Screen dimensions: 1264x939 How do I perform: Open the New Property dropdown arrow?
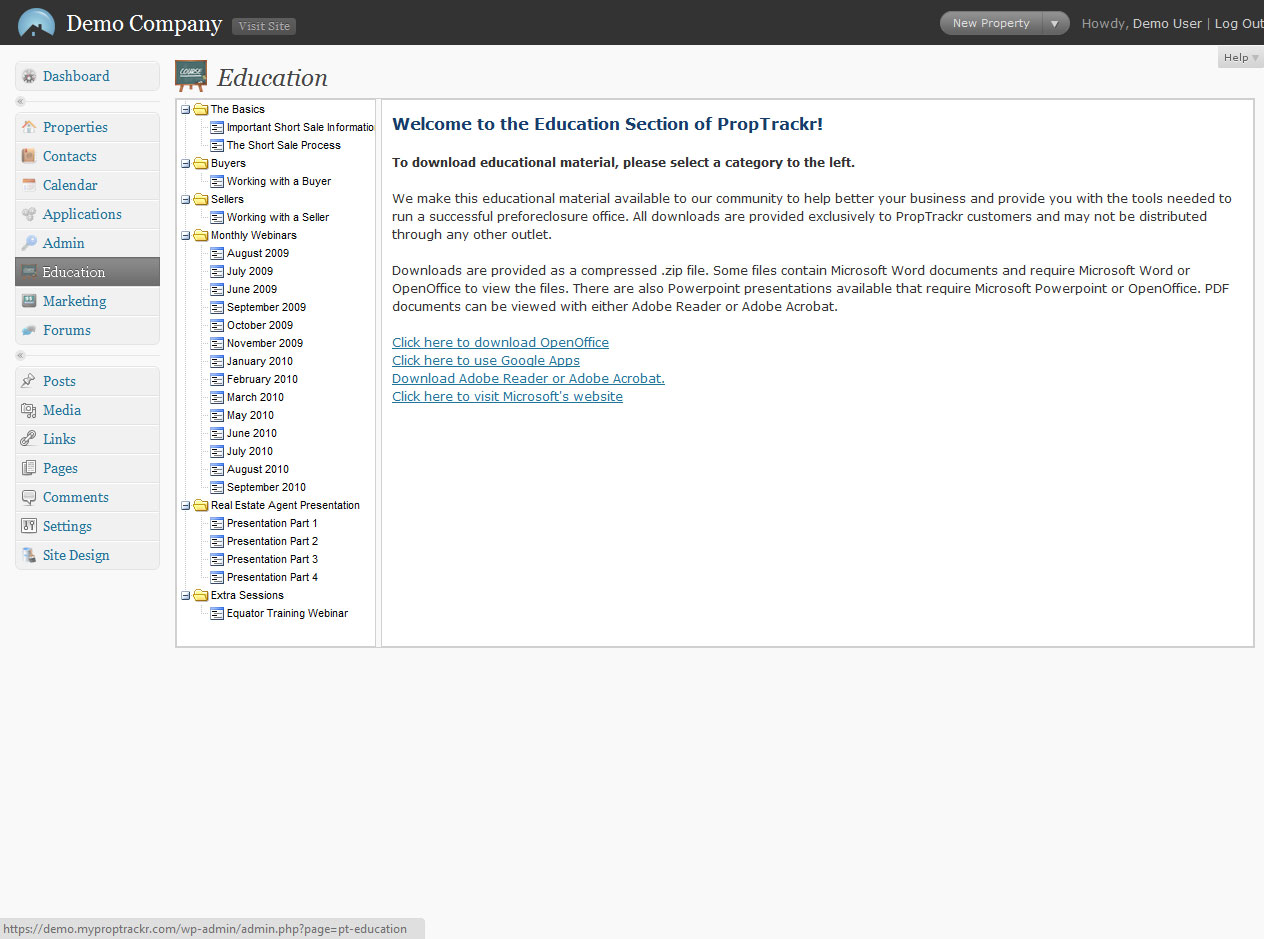pyautogui.click(x=1054, y=23)
